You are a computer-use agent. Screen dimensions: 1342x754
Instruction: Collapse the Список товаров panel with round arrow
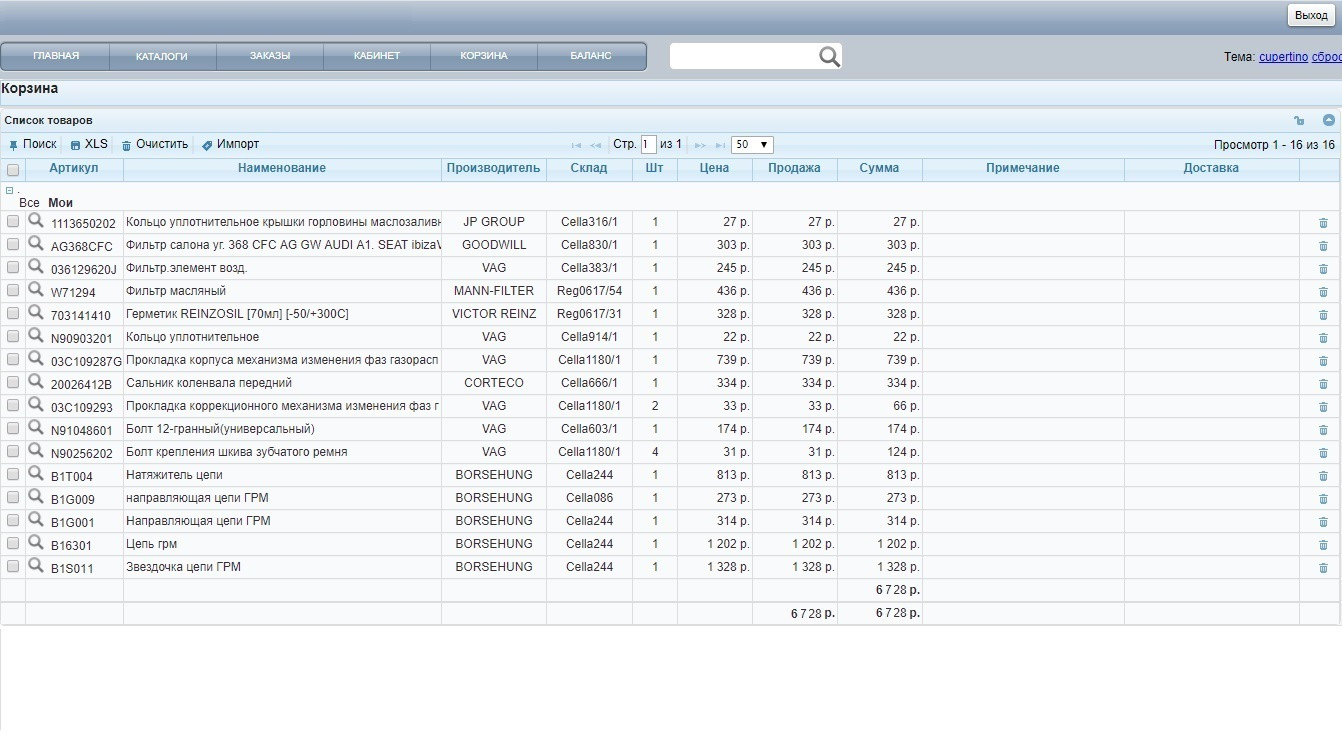tap(1329, 120)
